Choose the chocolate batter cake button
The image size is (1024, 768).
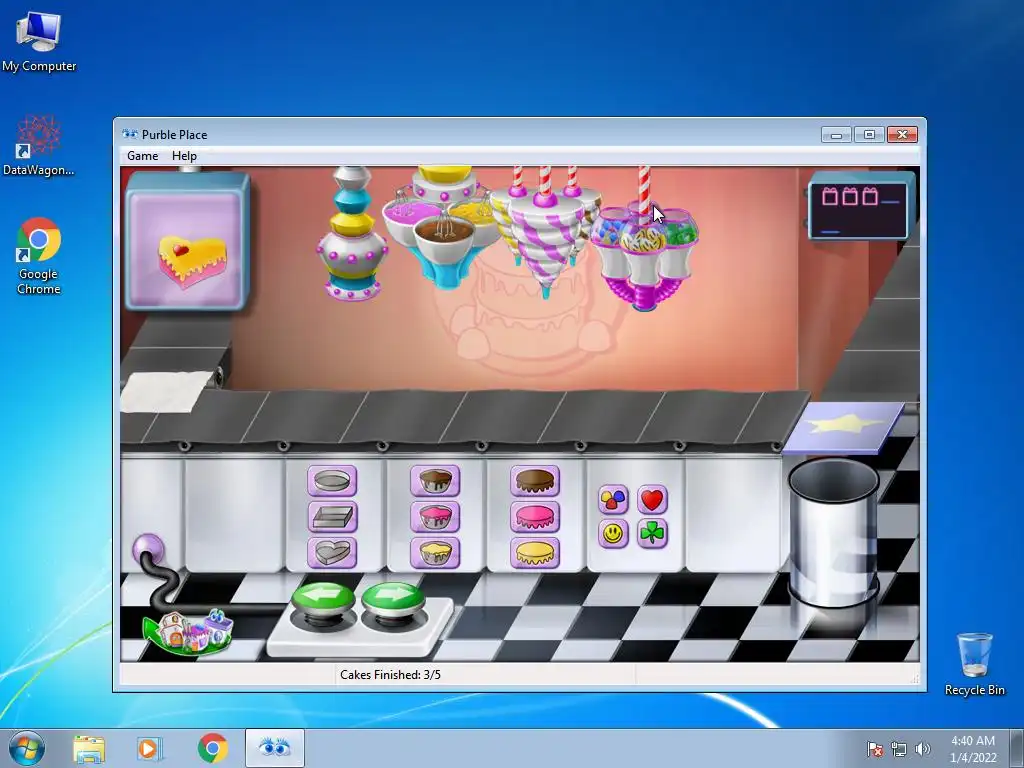point(435,481)
